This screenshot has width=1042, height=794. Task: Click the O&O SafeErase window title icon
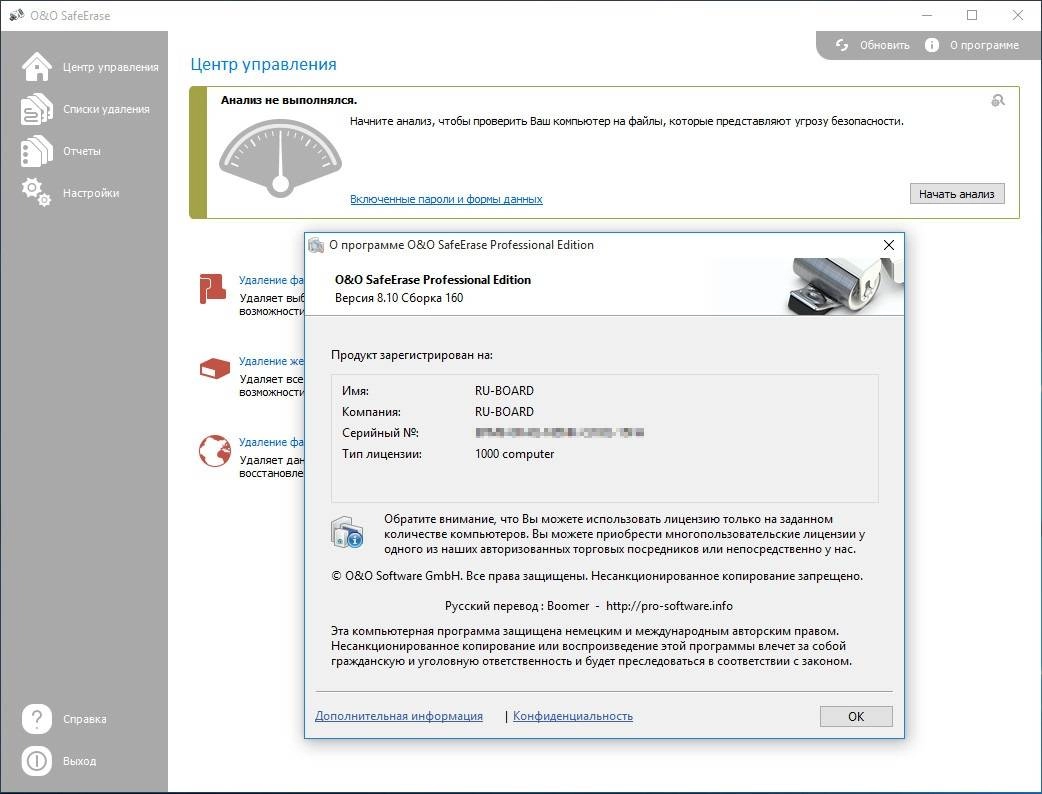(x=17, y=15)
